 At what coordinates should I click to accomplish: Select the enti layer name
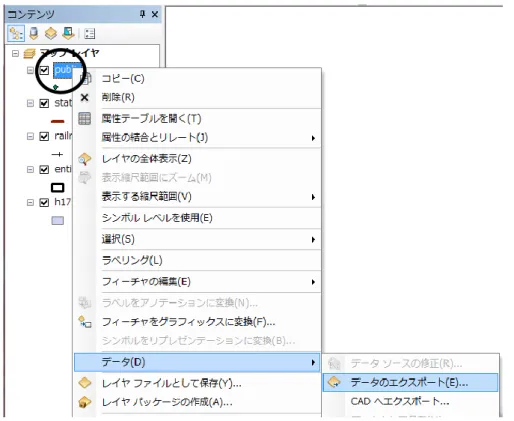(63, 169)
